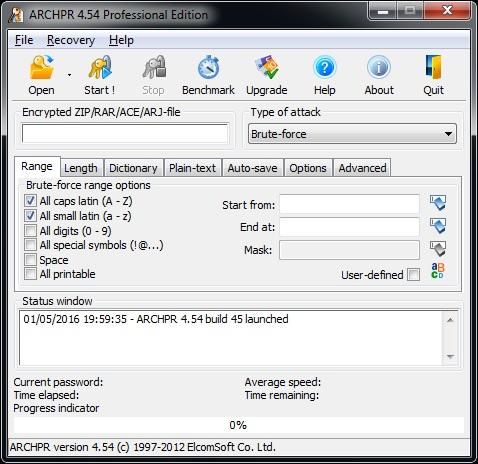The image size is (478, 464).
Task: Open the File menu
Action: [x=24, y=40]
